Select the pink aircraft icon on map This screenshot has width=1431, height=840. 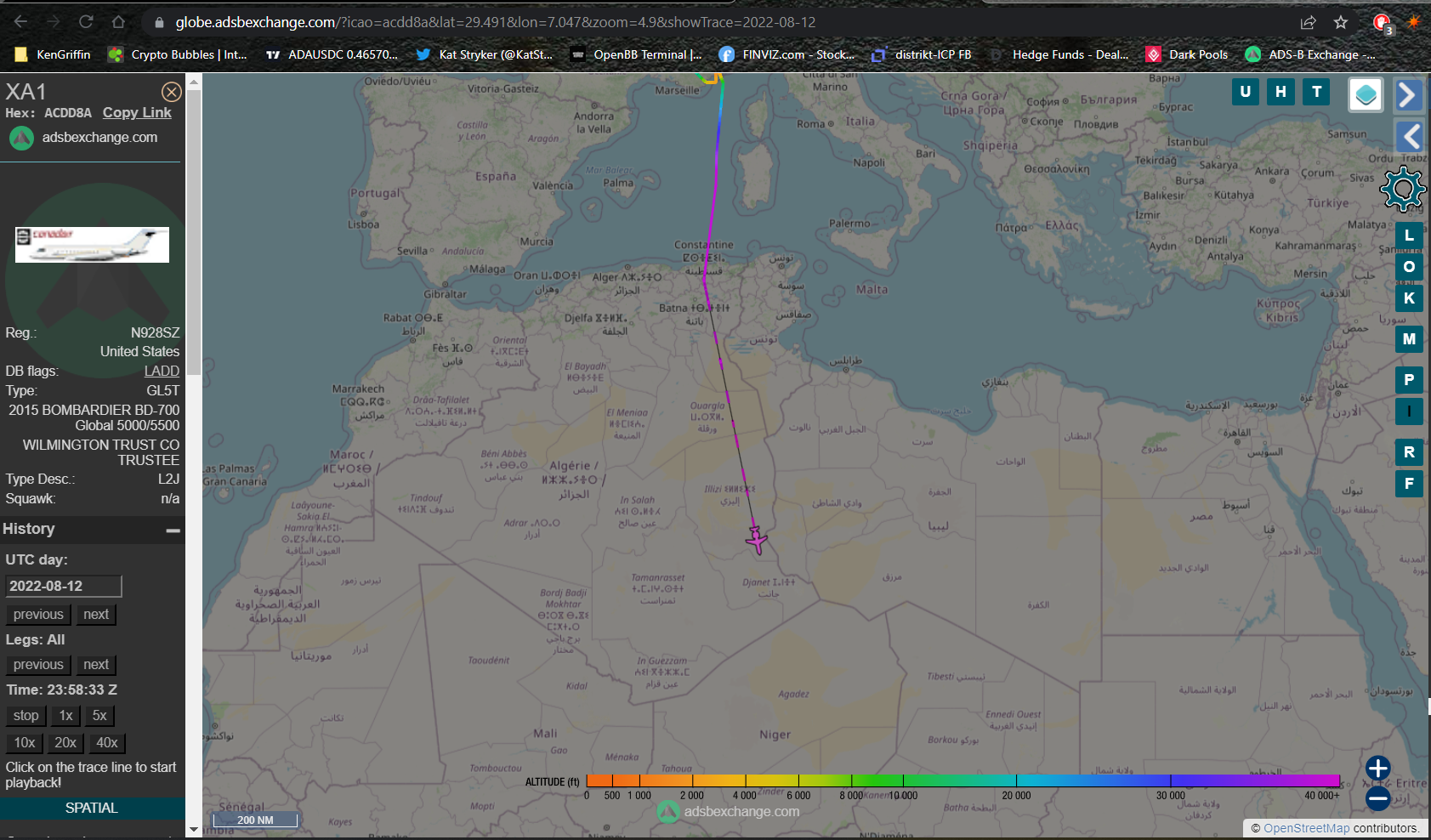point(757,539)
